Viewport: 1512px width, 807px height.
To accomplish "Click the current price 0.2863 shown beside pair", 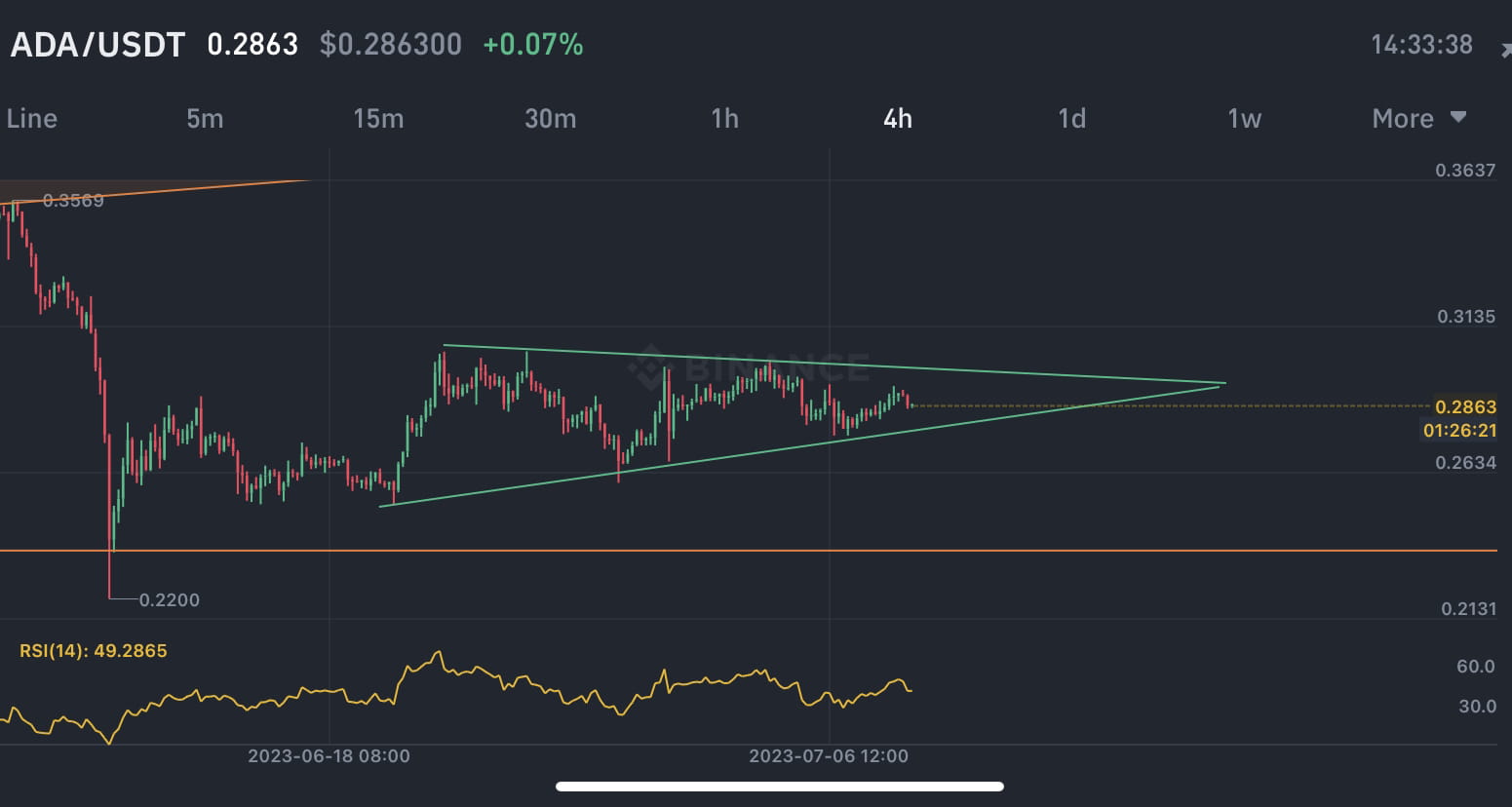I will point(253,44).
